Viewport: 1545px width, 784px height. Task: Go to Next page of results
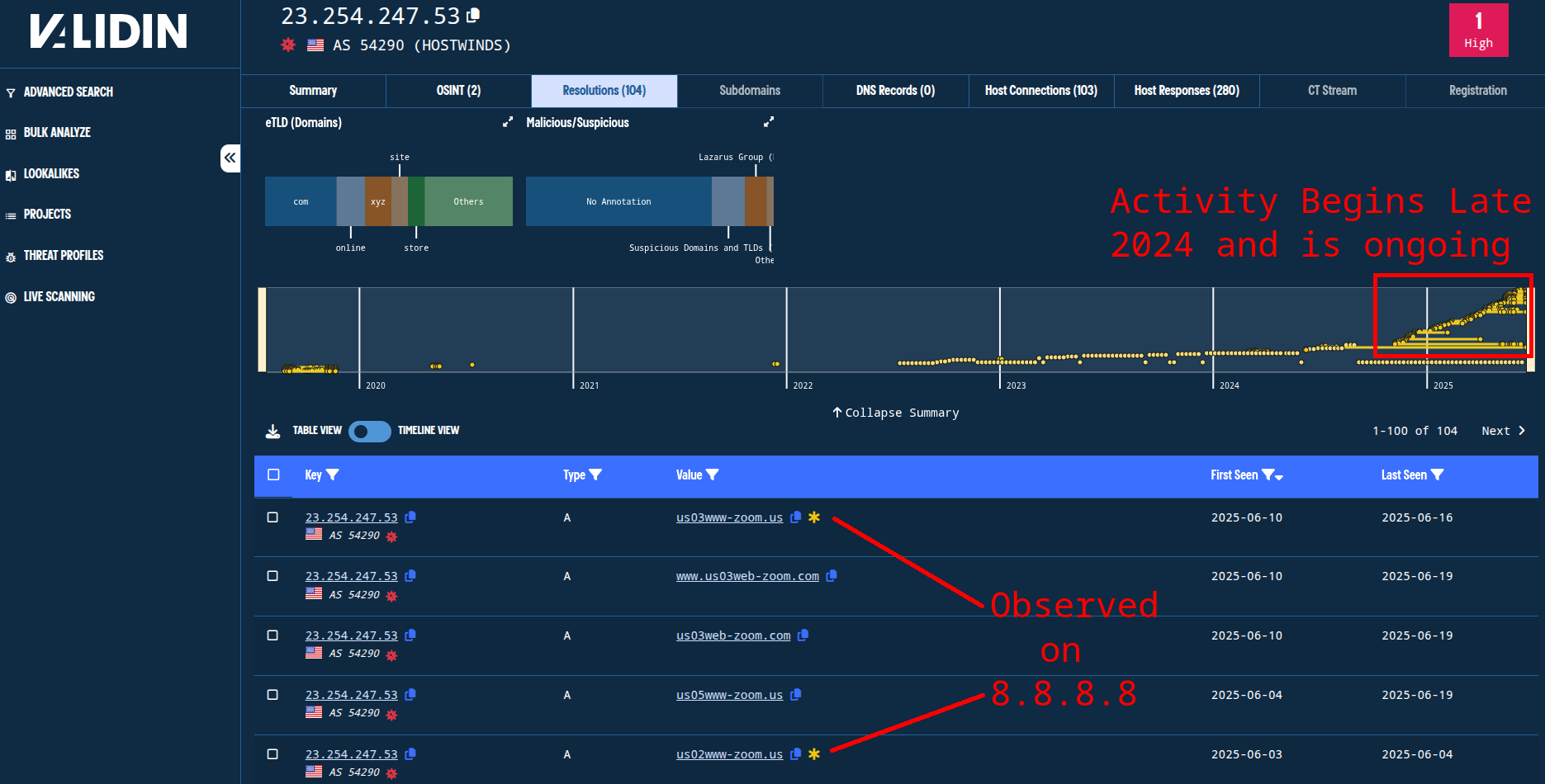pos(1503,431)
